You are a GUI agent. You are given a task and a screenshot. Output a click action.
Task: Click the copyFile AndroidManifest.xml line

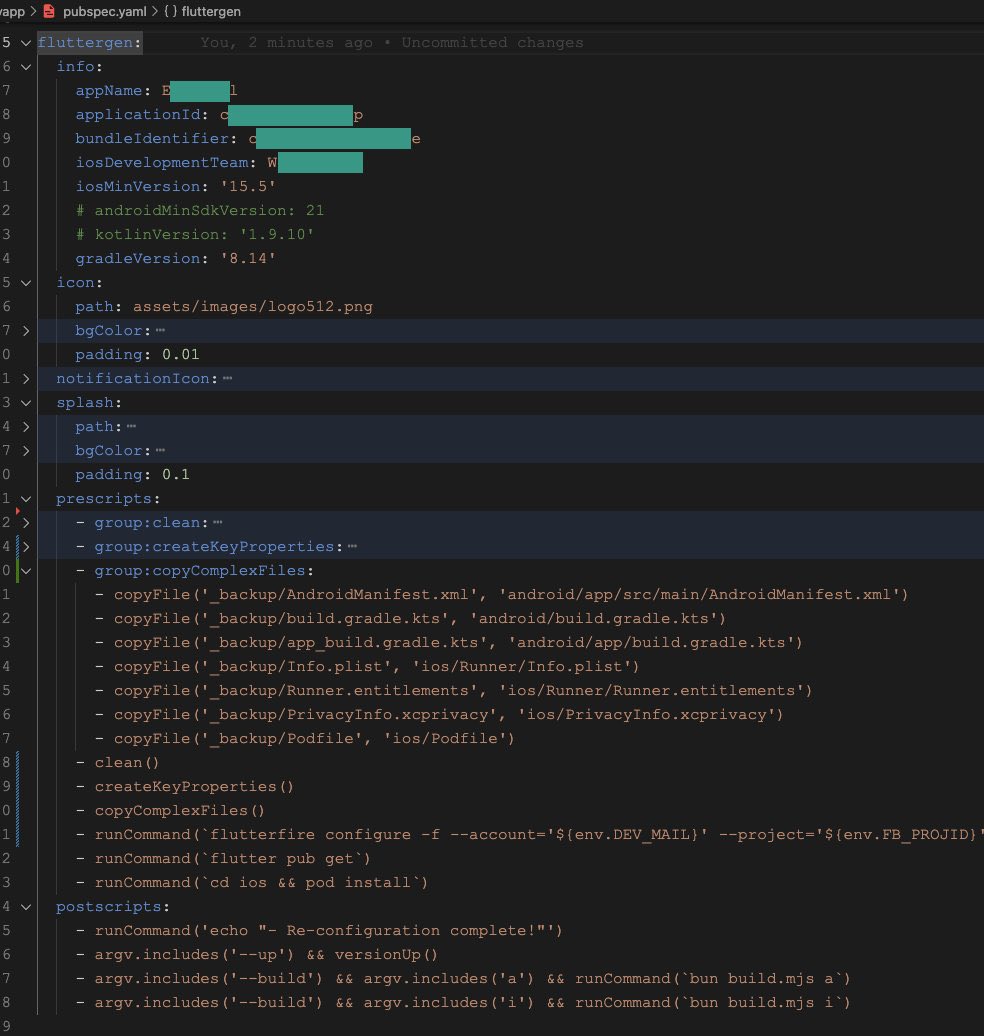click(x=502, y=595)
